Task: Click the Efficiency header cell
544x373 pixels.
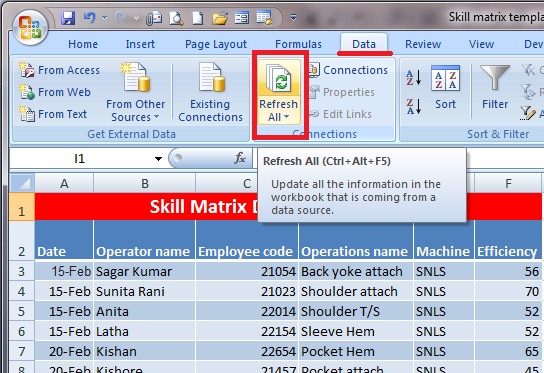Action: (508, 240)
